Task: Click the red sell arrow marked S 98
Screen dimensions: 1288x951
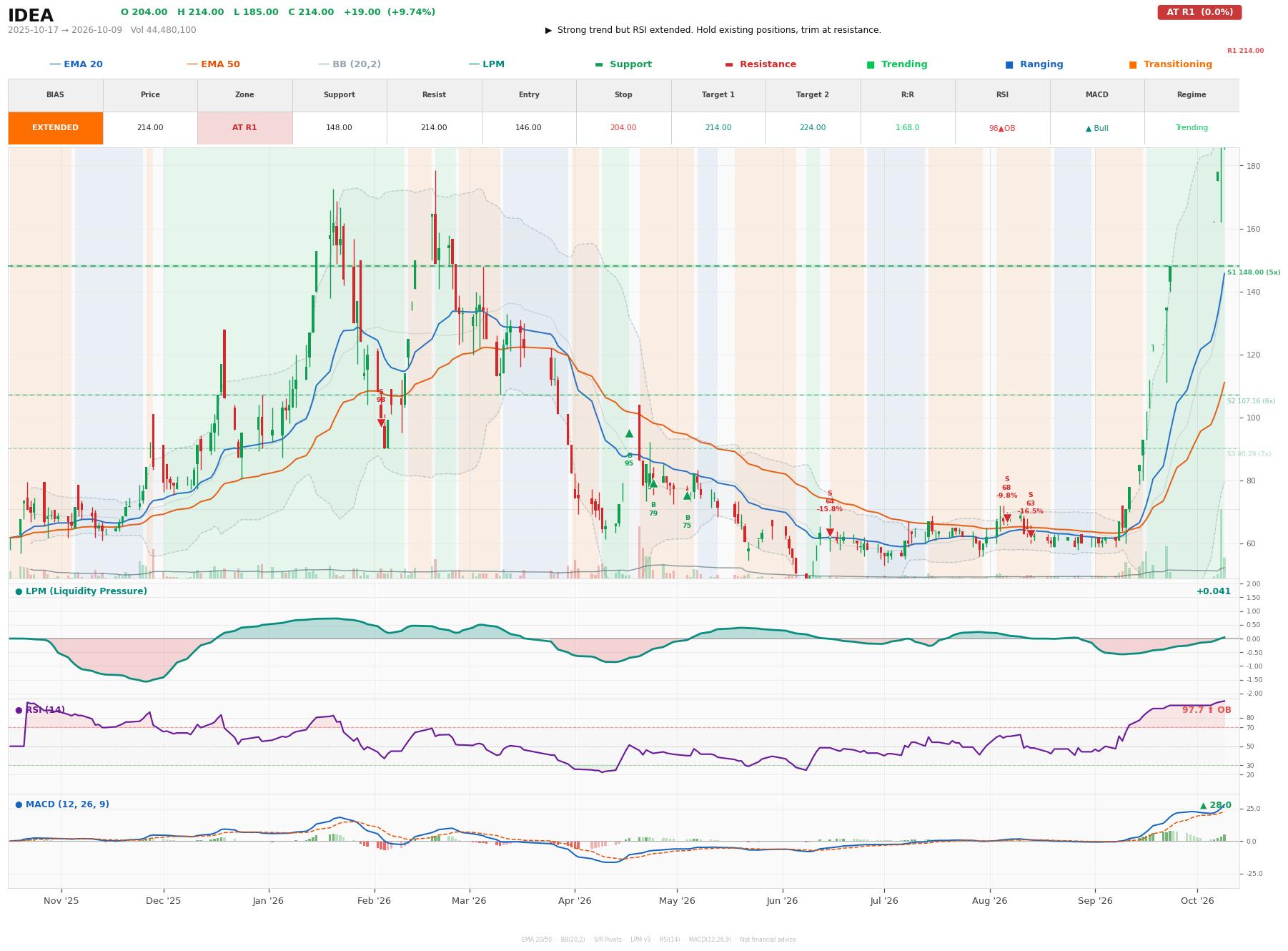Action: (381, 423)
